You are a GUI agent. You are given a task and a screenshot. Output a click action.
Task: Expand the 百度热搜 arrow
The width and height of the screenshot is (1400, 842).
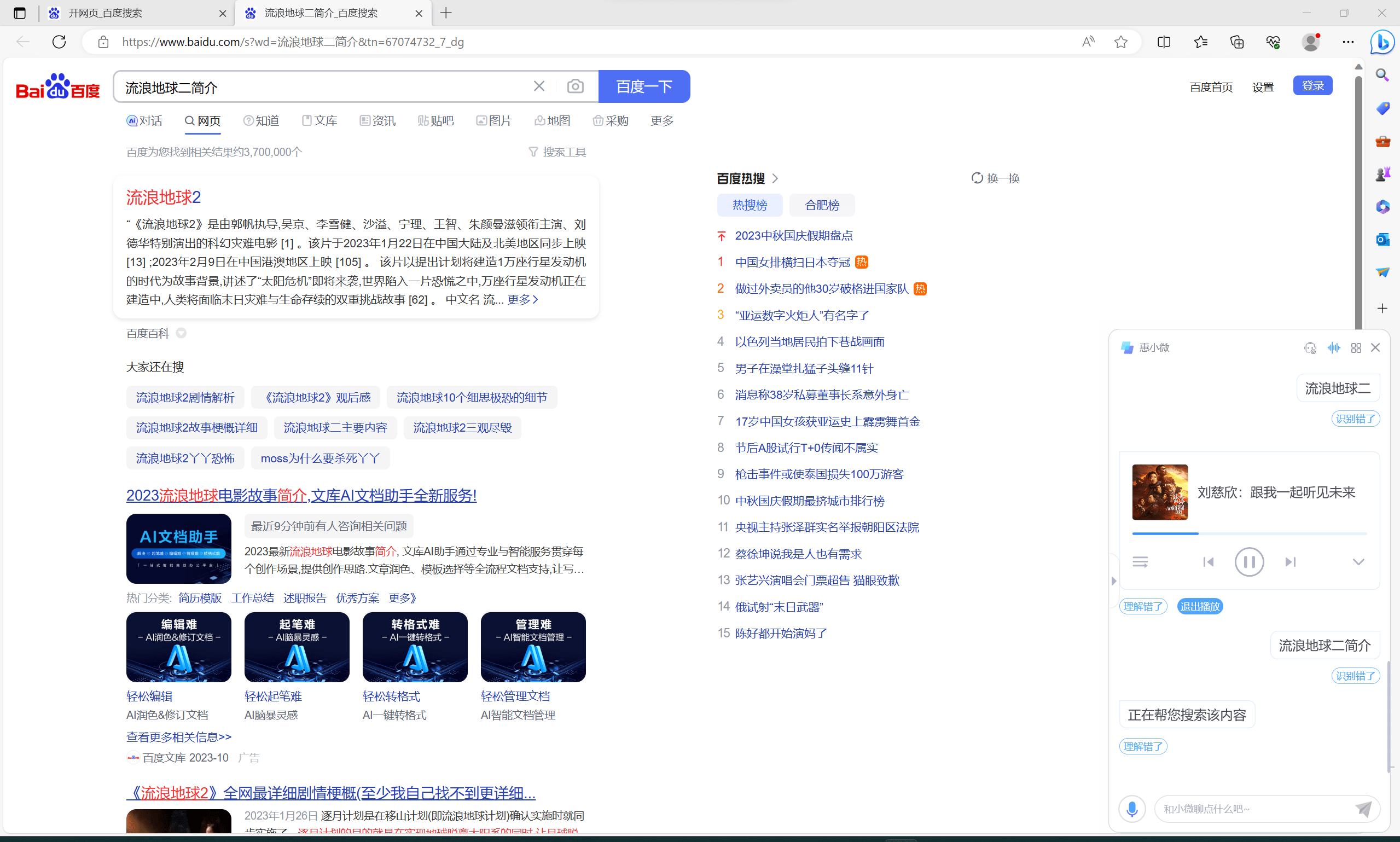(775, 179)
